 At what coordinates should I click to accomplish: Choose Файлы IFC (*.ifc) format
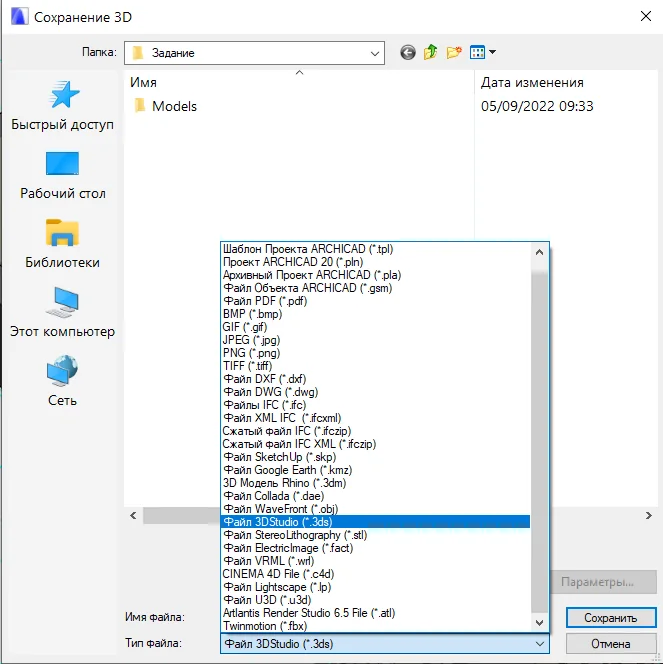(375, 405)
